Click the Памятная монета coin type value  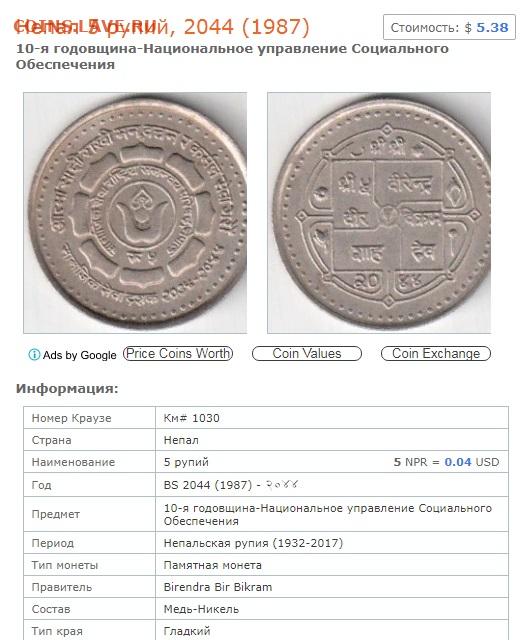(x=213, y=565)
